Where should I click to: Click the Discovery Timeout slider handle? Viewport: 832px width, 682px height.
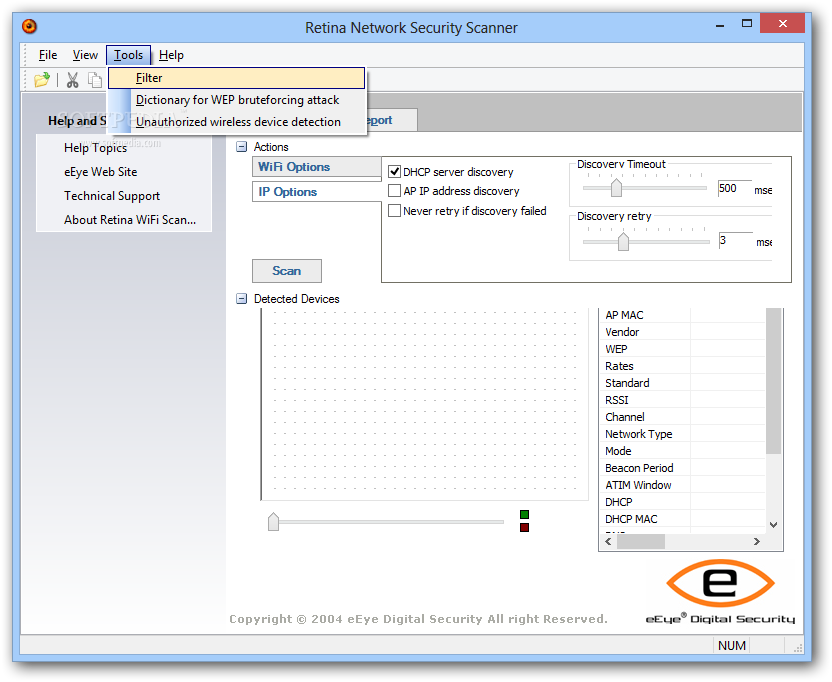tap(616, 187)
